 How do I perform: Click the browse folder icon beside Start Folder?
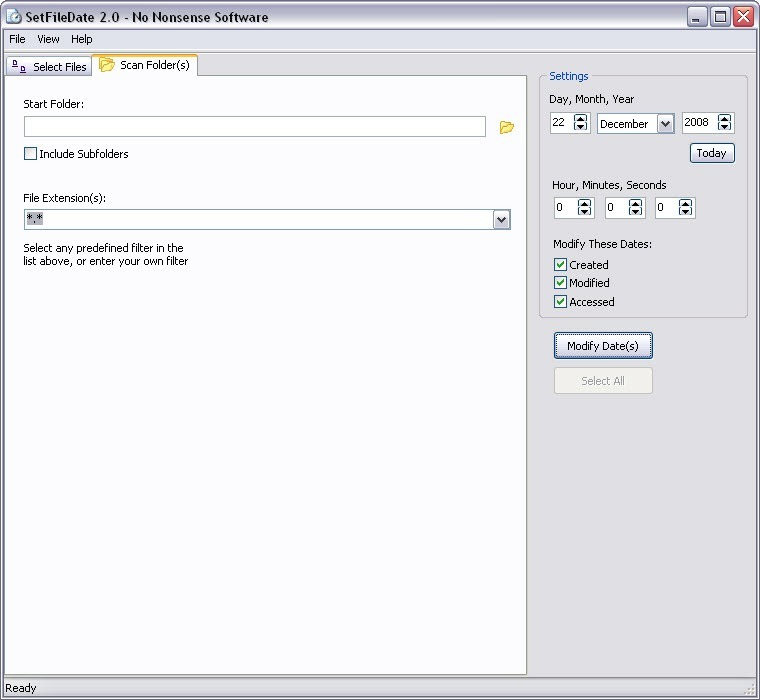[506, 127]
